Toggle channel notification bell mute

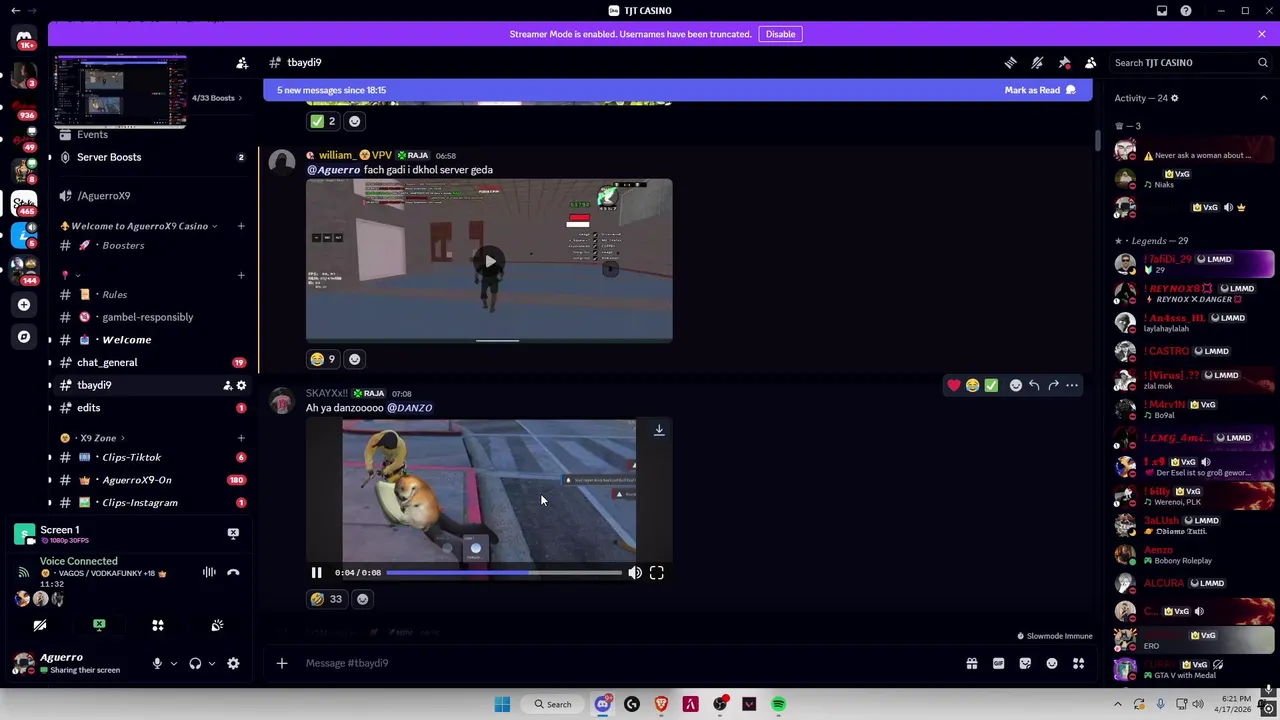click(1037, 63)
